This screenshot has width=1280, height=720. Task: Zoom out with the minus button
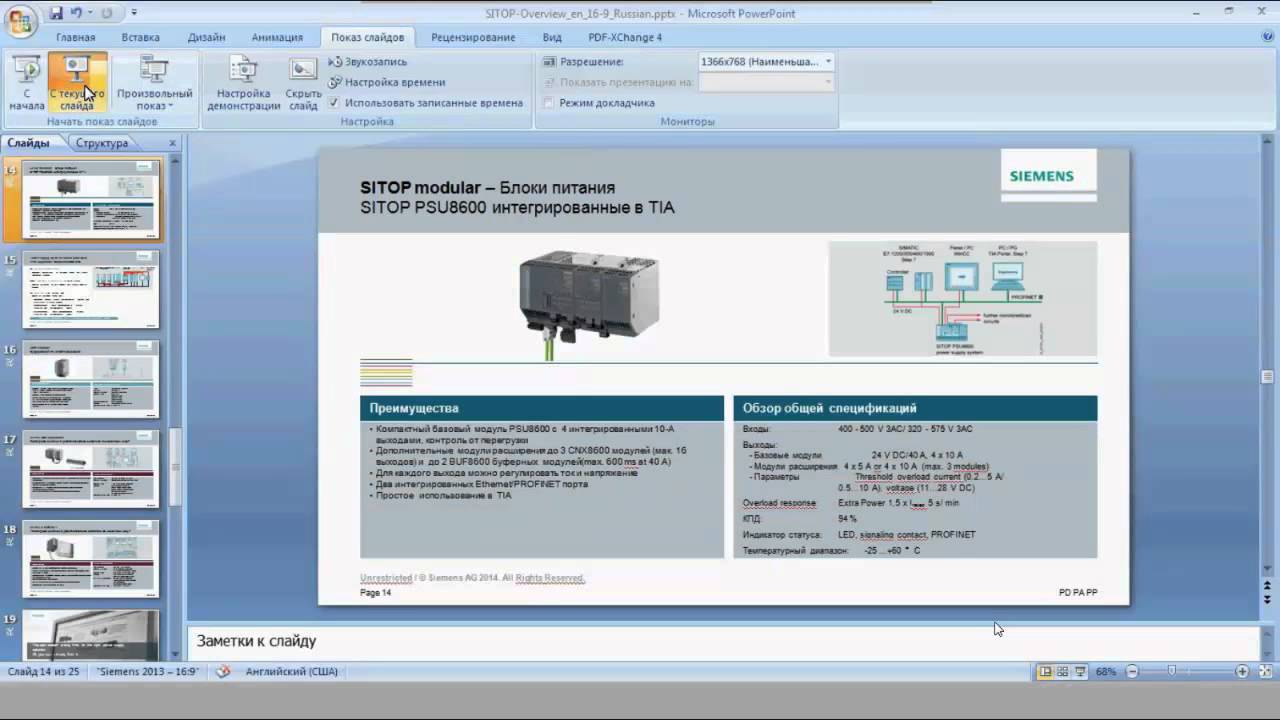(x=1130, y=672)
